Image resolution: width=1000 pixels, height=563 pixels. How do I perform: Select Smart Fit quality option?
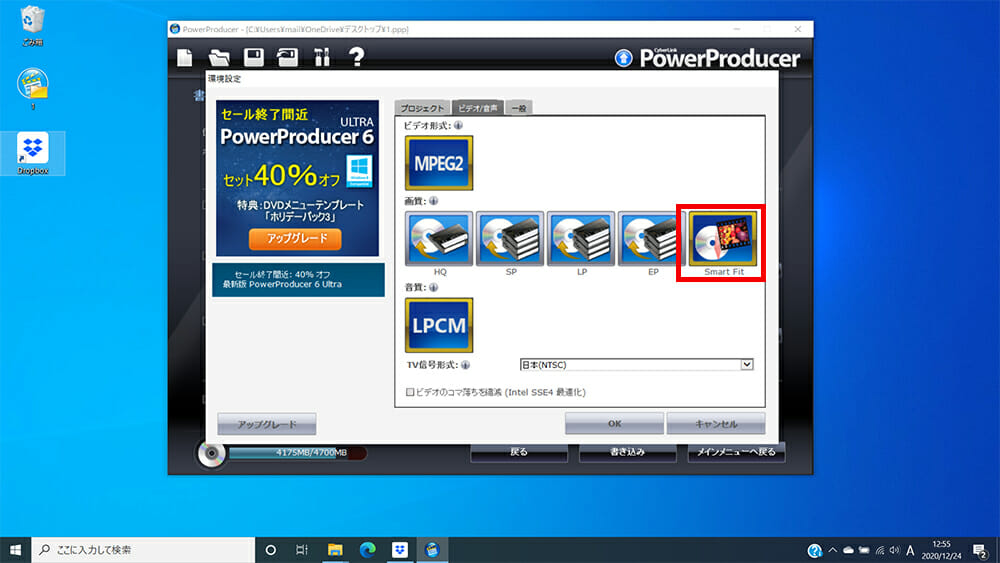pyautogui.click(x=723, y=238)
